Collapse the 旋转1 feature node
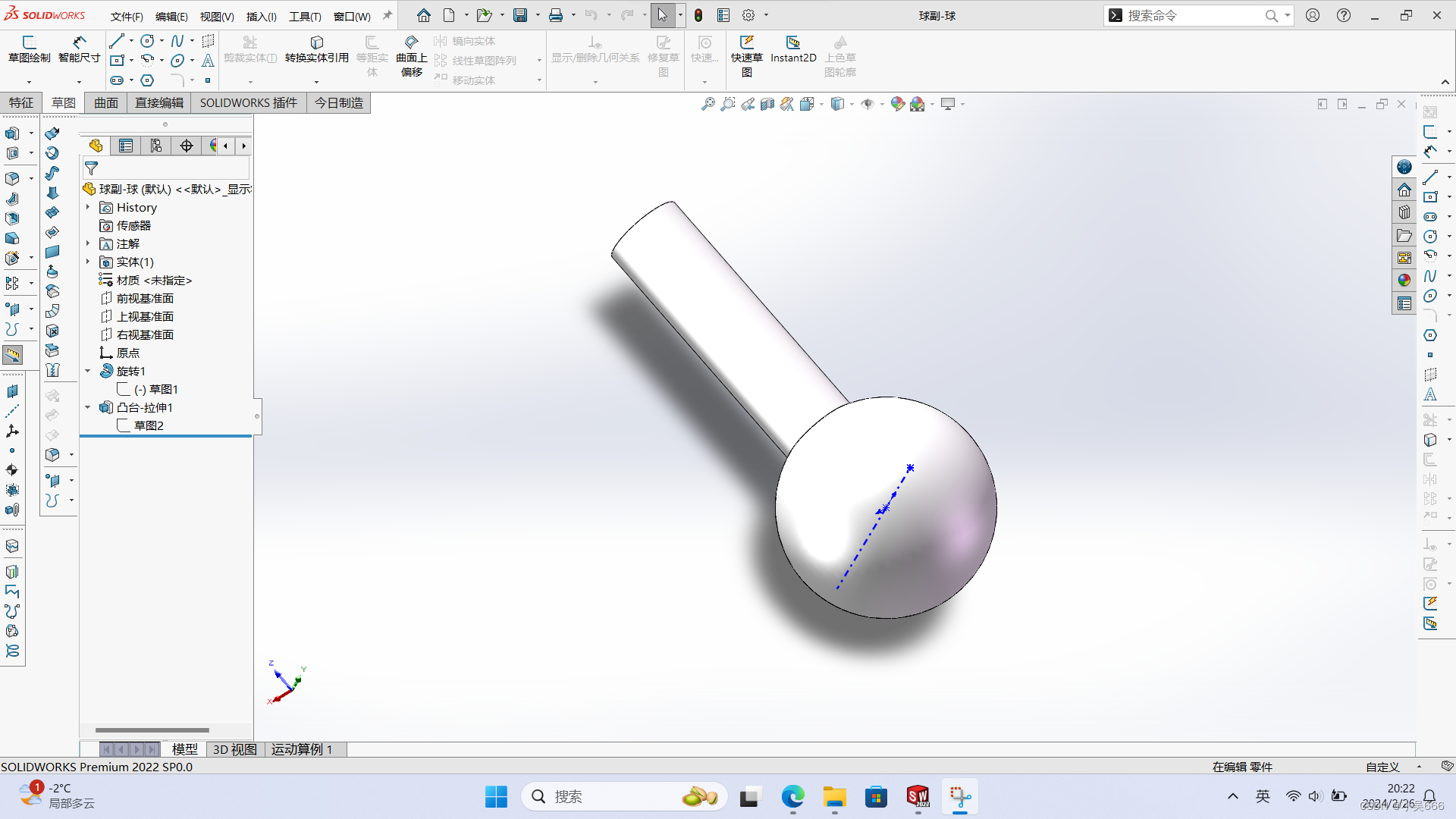 tap(88, 371)
